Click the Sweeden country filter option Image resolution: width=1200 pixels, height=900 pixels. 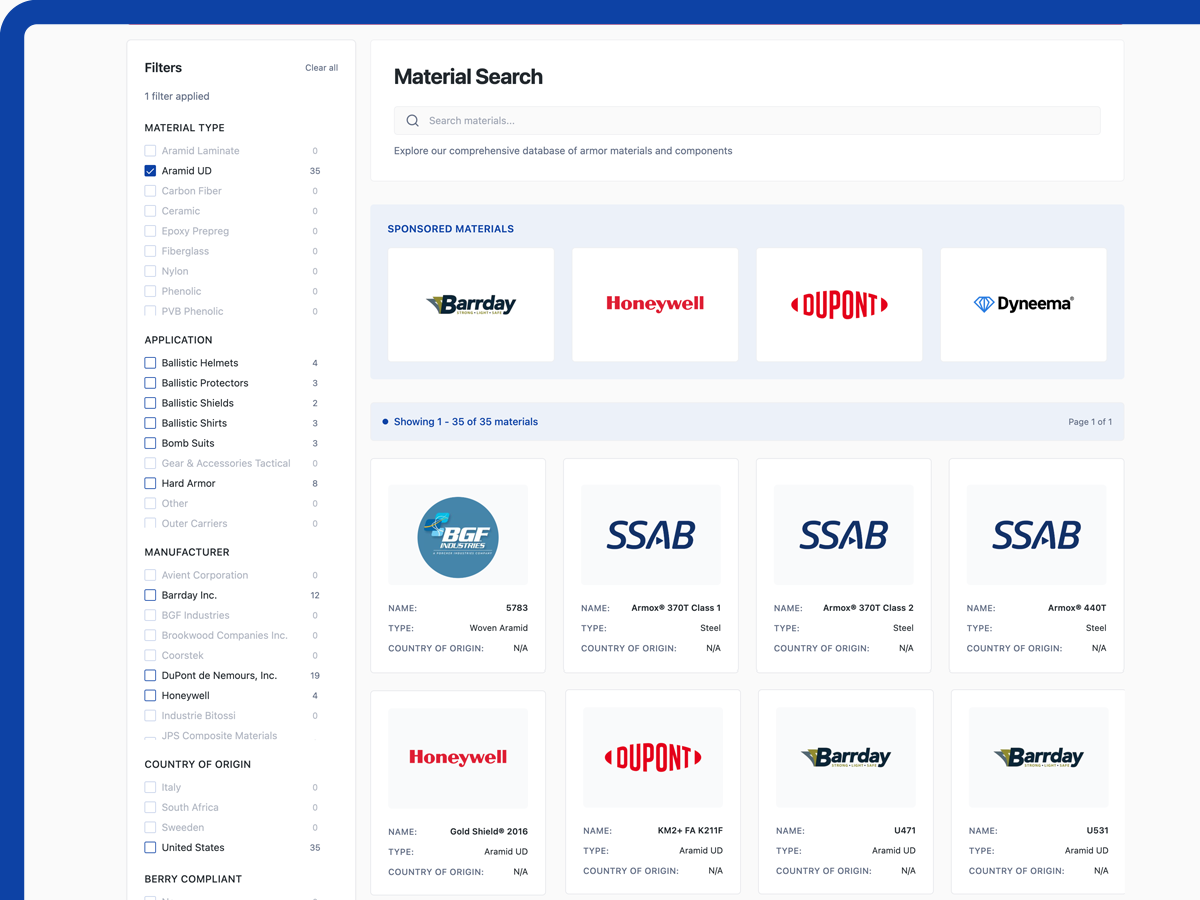[183, 827]
